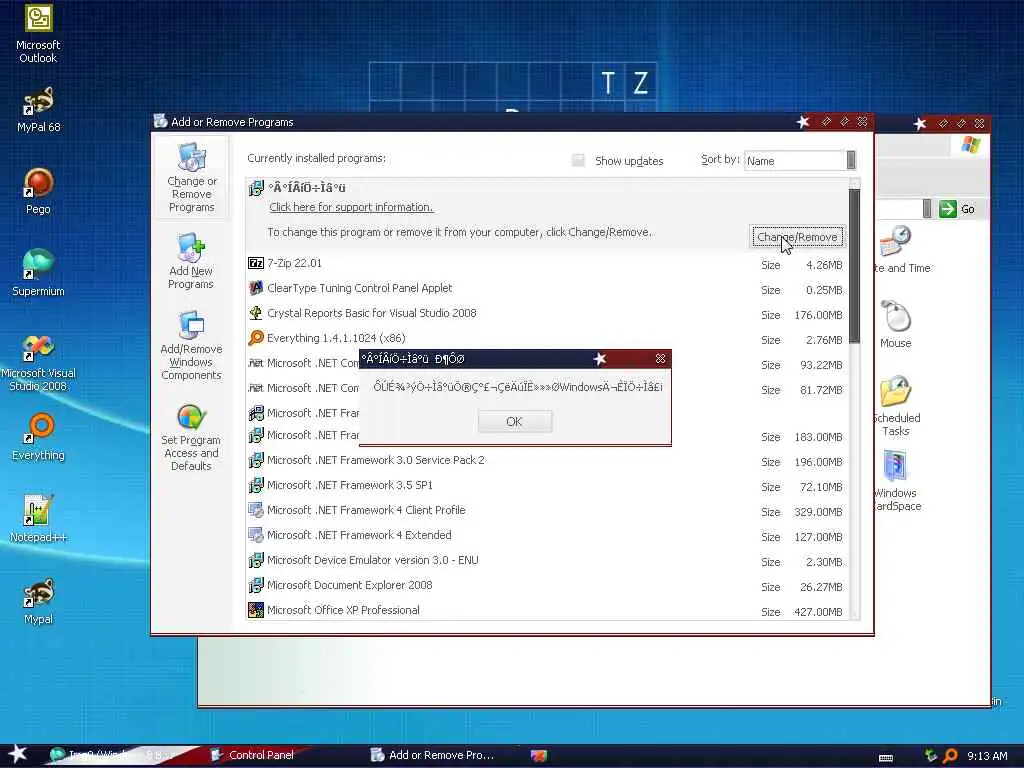
Task: Open the Mypal desktop icon
Action: pyautogui.click(x=38, y=601)
